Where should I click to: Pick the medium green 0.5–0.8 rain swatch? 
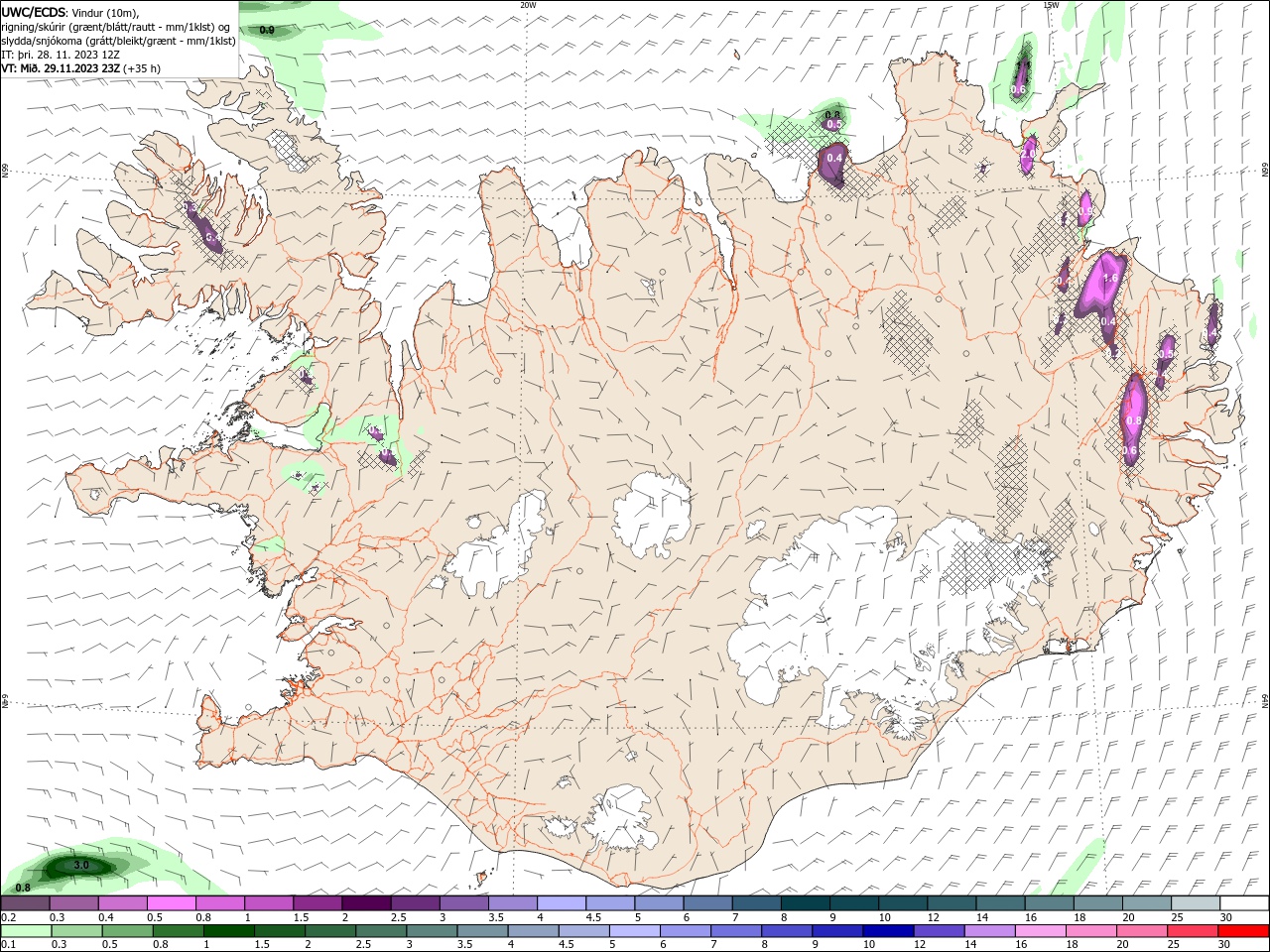[x=127, y=931]
